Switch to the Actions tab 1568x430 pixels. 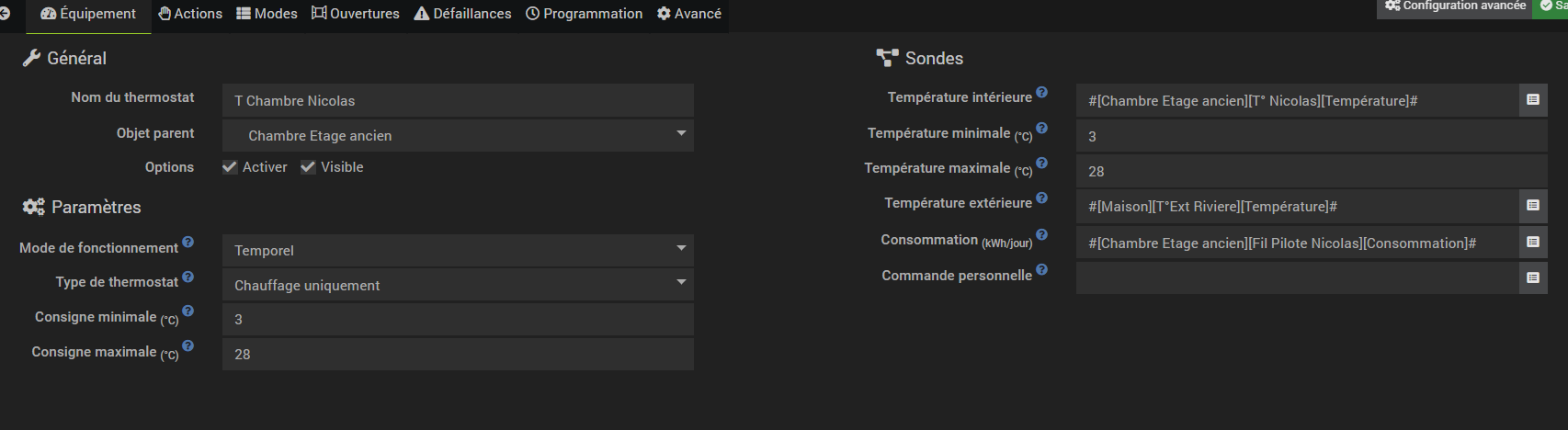point(190,14)
